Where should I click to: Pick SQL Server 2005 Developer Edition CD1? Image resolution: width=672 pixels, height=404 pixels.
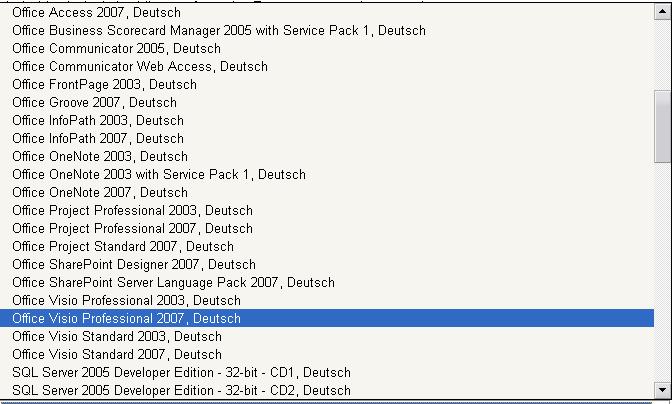(x=327, y=372)
